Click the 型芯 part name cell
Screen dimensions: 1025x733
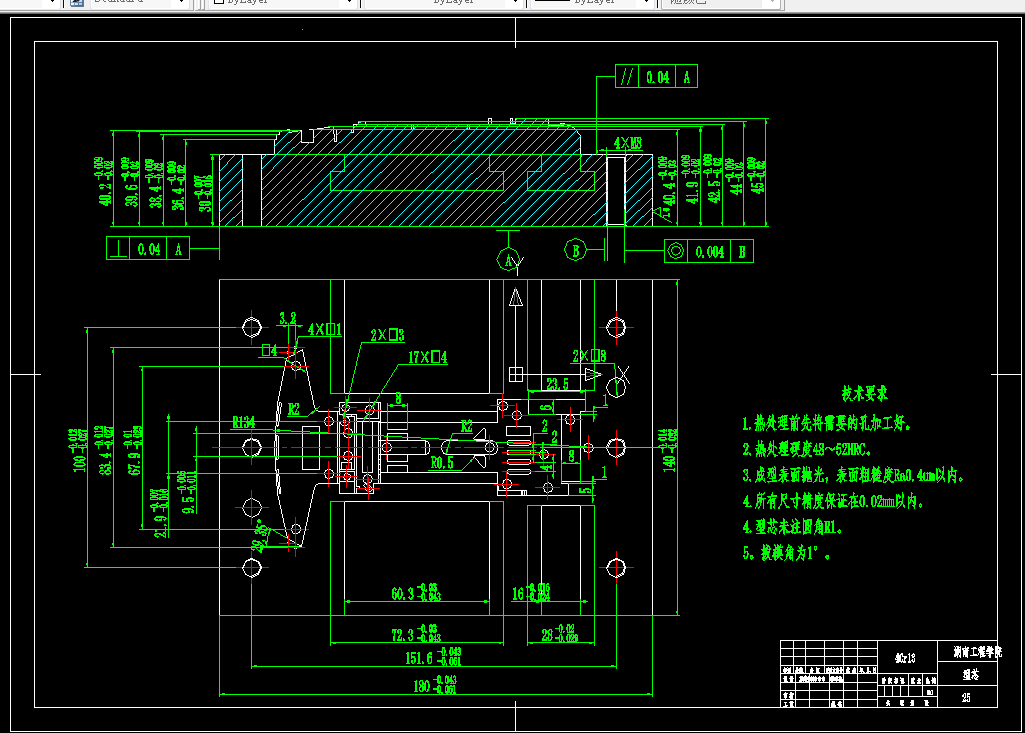pyautogui.click(x=967, y=674)
